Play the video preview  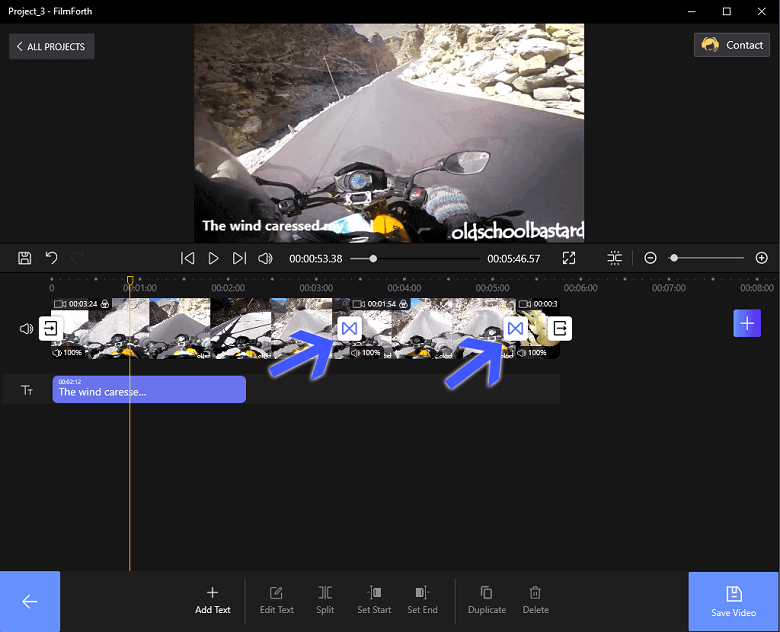click(213, 258)
